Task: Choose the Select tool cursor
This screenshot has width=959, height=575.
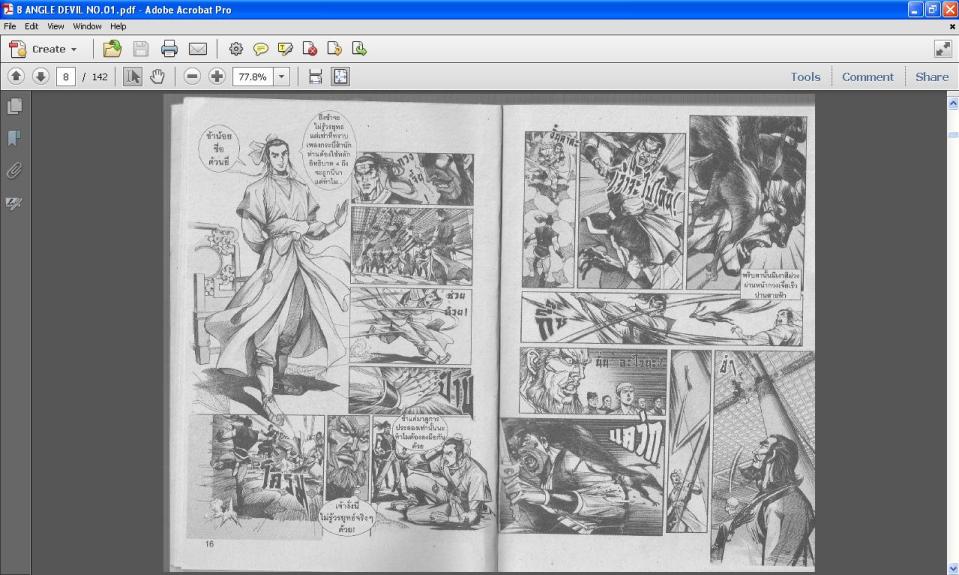Action: pyautogui.click(x=133, y=76)
